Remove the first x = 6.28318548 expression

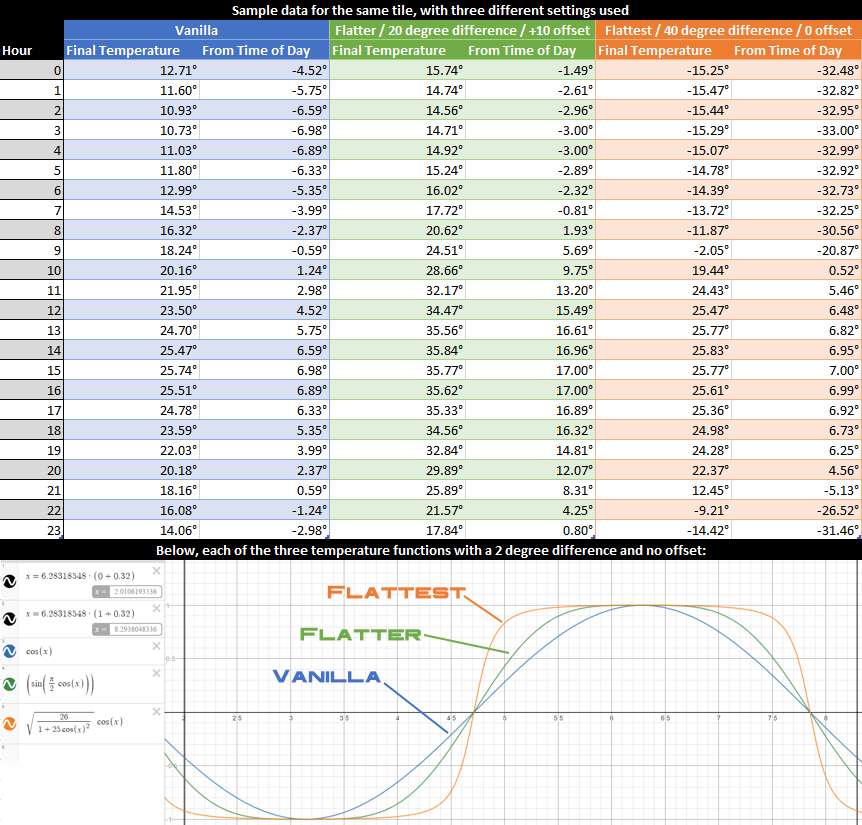(156, 571)
